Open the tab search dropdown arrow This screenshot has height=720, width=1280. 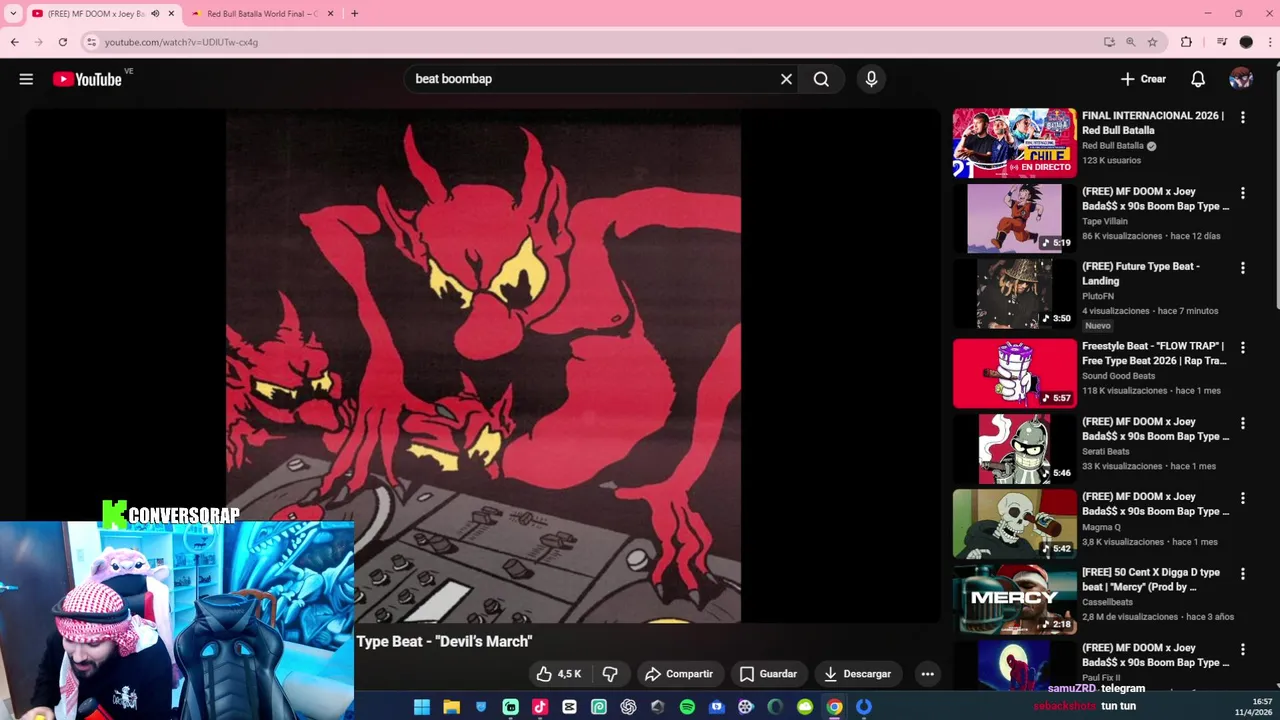pos(13,14)
